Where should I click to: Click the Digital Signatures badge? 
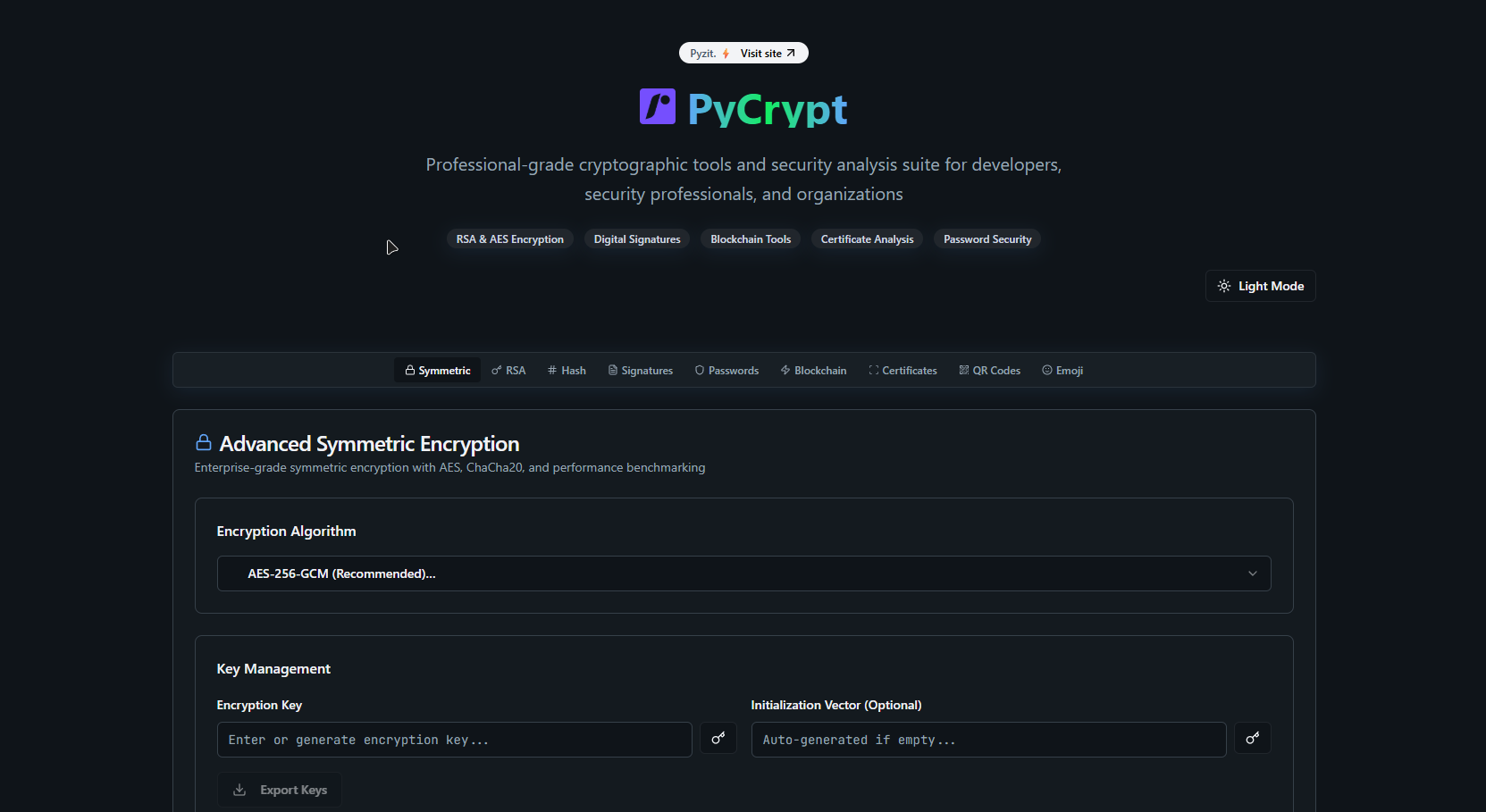pyautogui.click(x=637, y=239)
